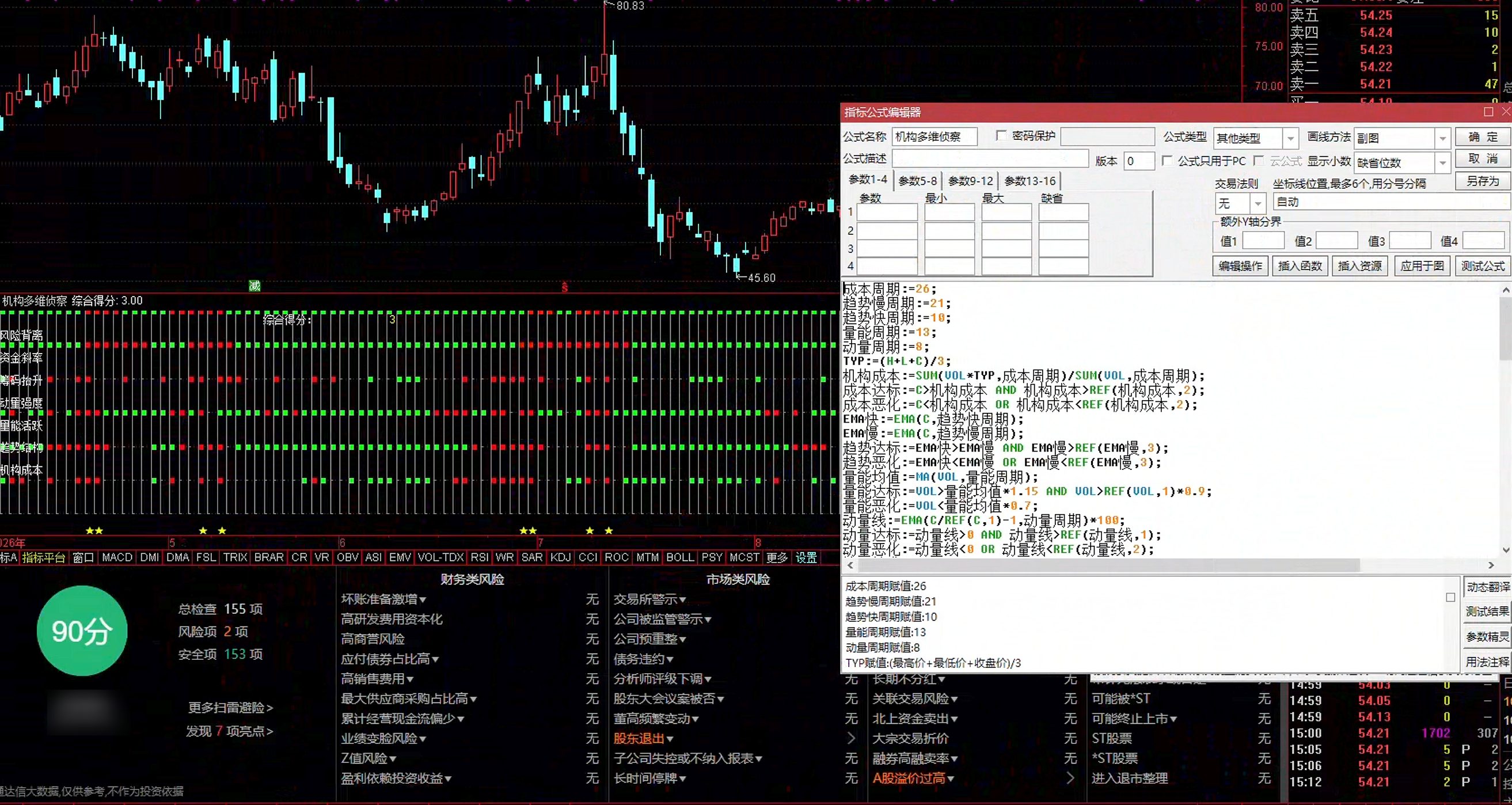Switch to the 参数5-8 tab
Viewport: 1512px width, 805px height.
(x=917, y=181)
